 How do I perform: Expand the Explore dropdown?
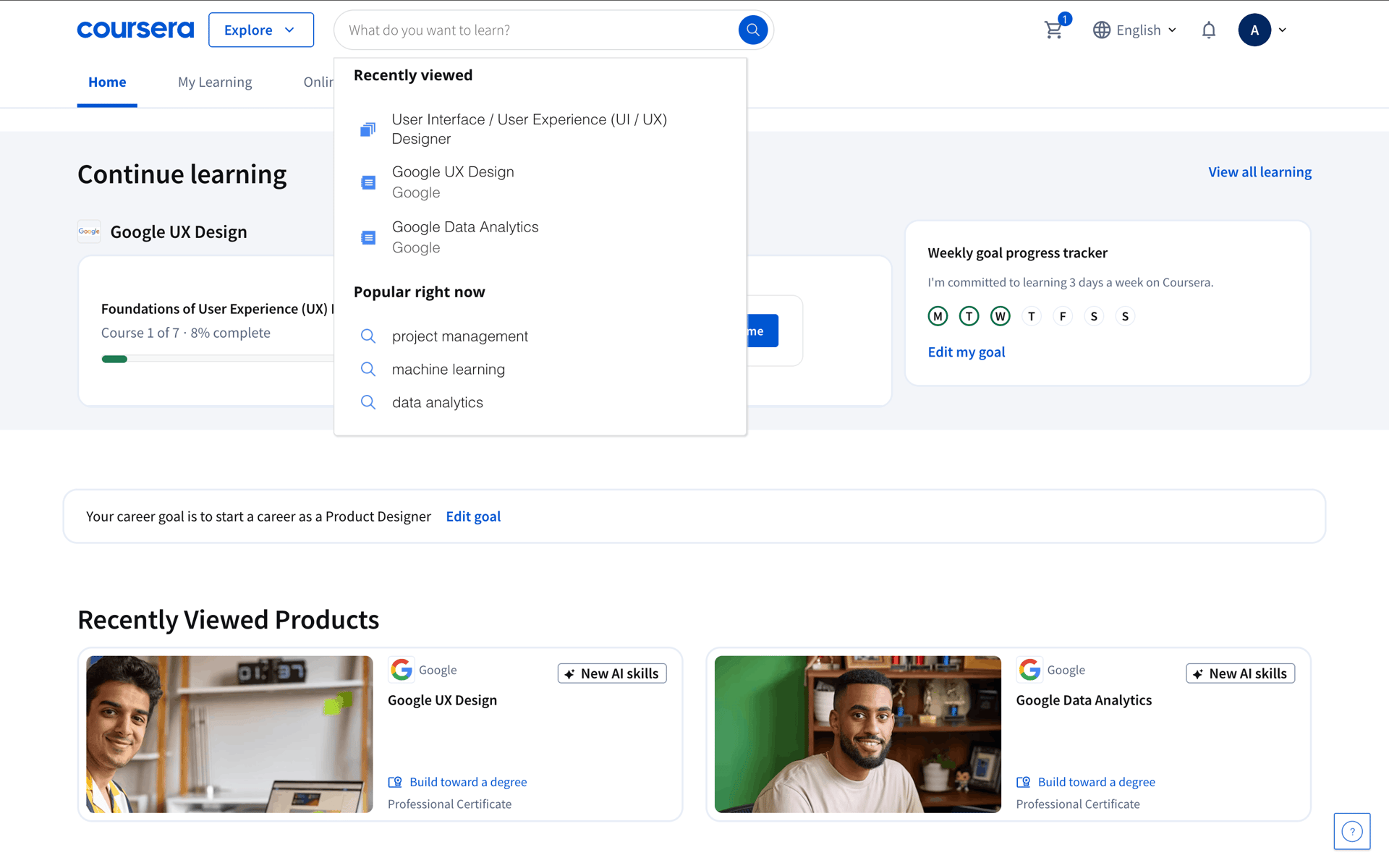click(x=261, y=30)
